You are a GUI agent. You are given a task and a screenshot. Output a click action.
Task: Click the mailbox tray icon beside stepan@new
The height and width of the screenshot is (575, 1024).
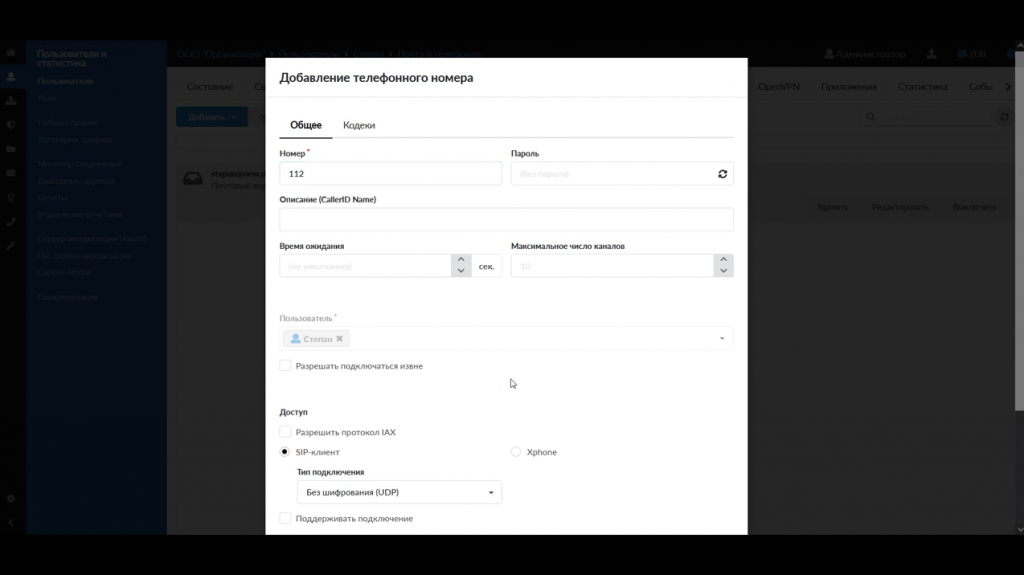click(193, 178)
